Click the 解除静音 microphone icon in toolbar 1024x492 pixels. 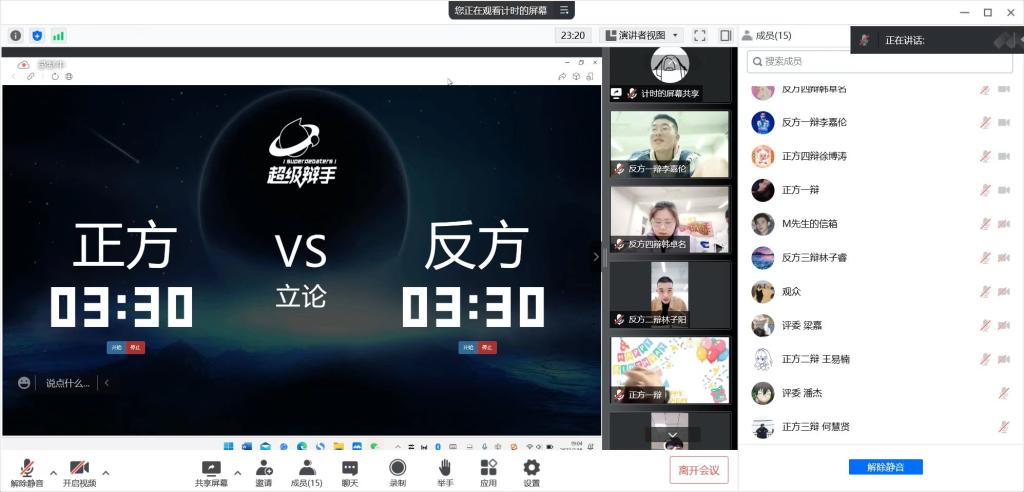coord(26,468)
